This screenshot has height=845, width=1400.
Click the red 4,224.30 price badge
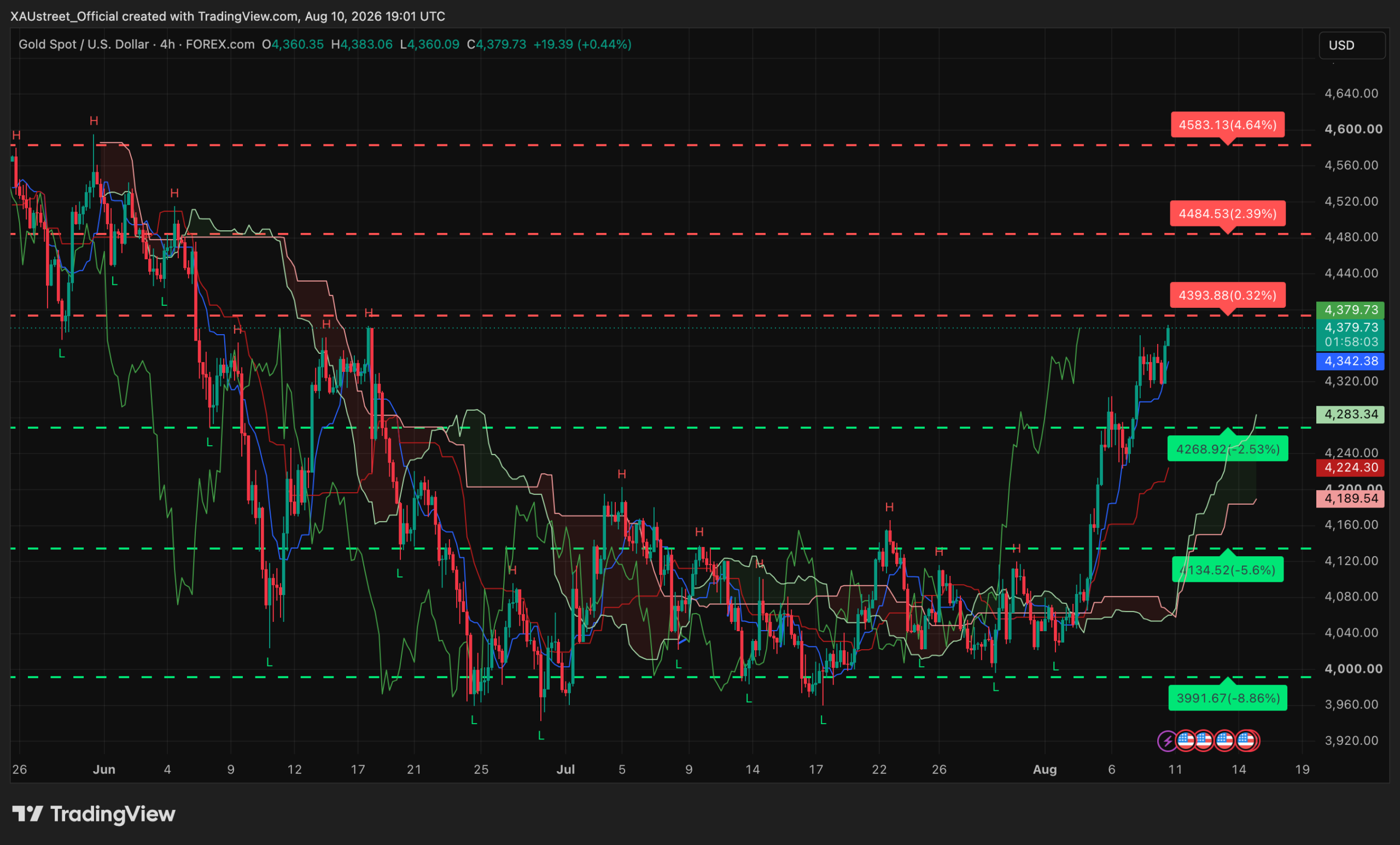(x=1351, y=468)
